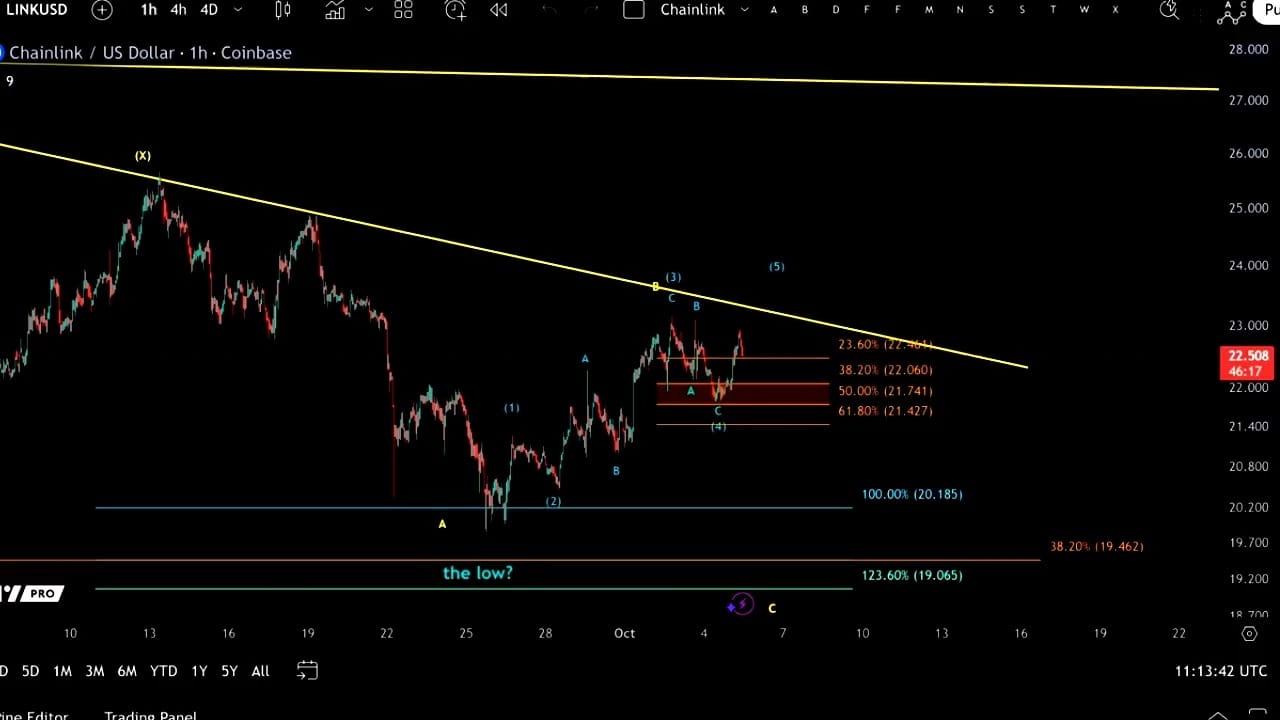Select the 'the low?' text annotation
The height and width of the screenshot is (720, 1280).
(x=477, y=573)
